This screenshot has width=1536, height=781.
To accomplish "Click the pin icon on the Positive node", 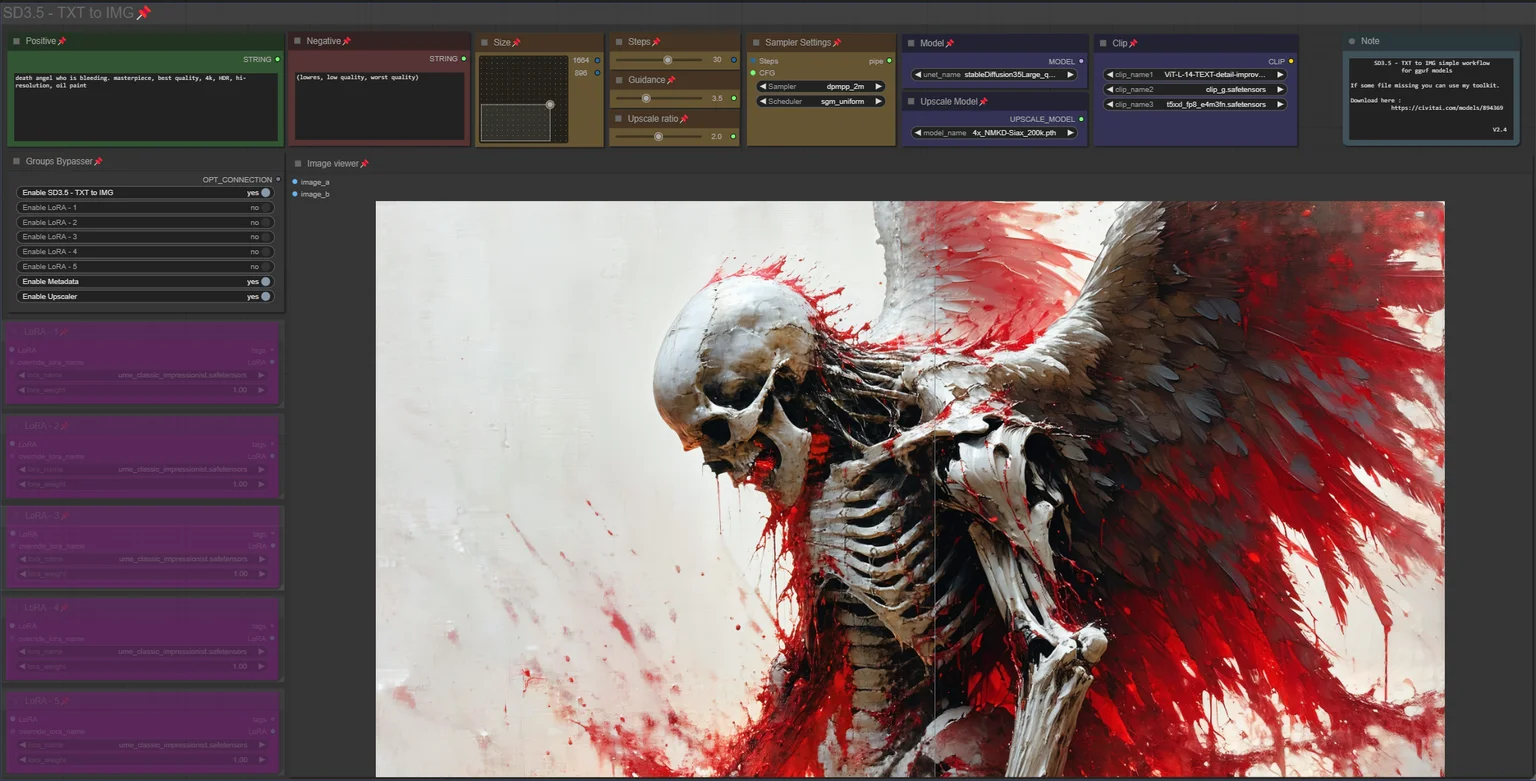I will tap(62, 41).
